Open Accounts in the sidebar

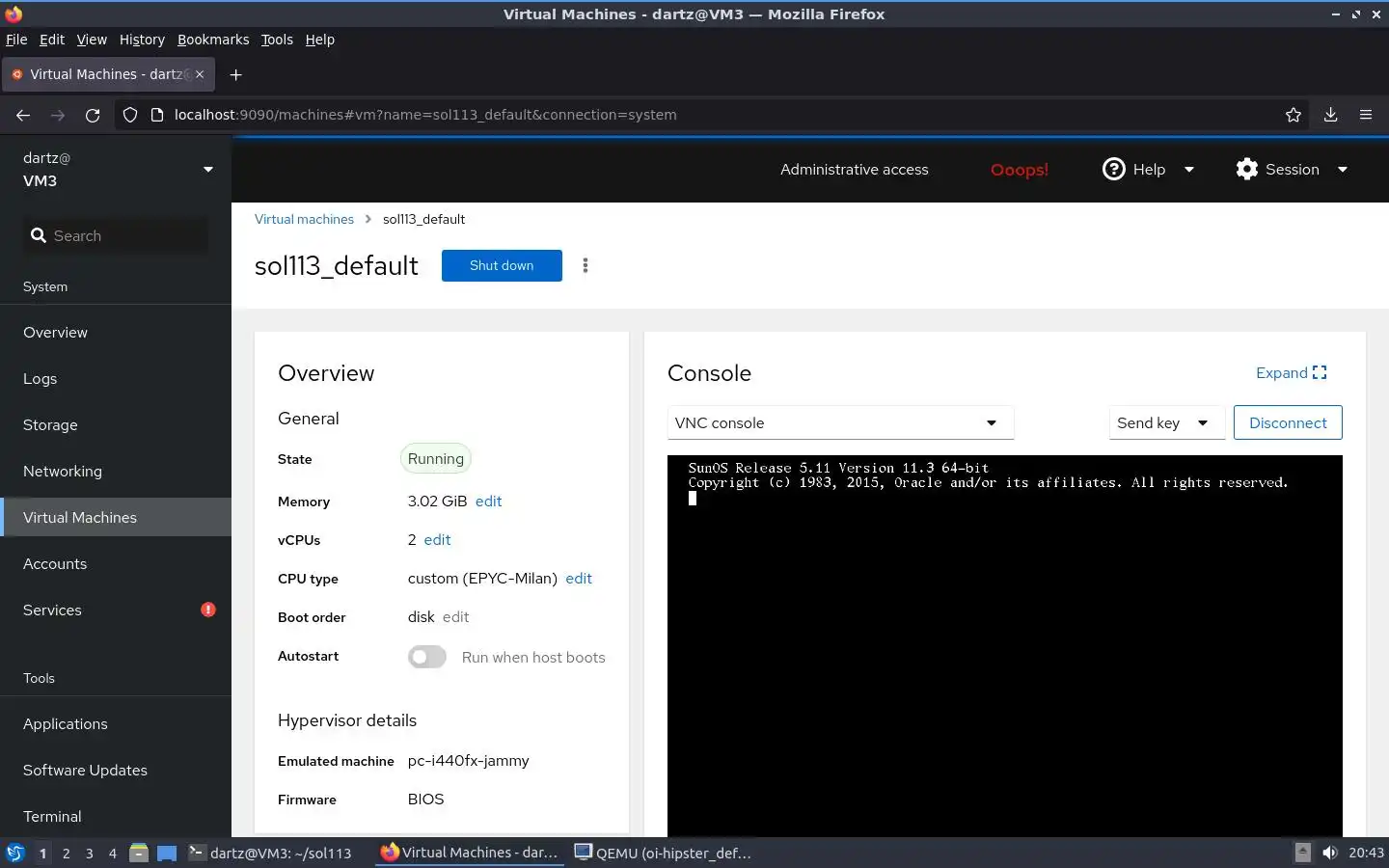click(x=116, y=563)
